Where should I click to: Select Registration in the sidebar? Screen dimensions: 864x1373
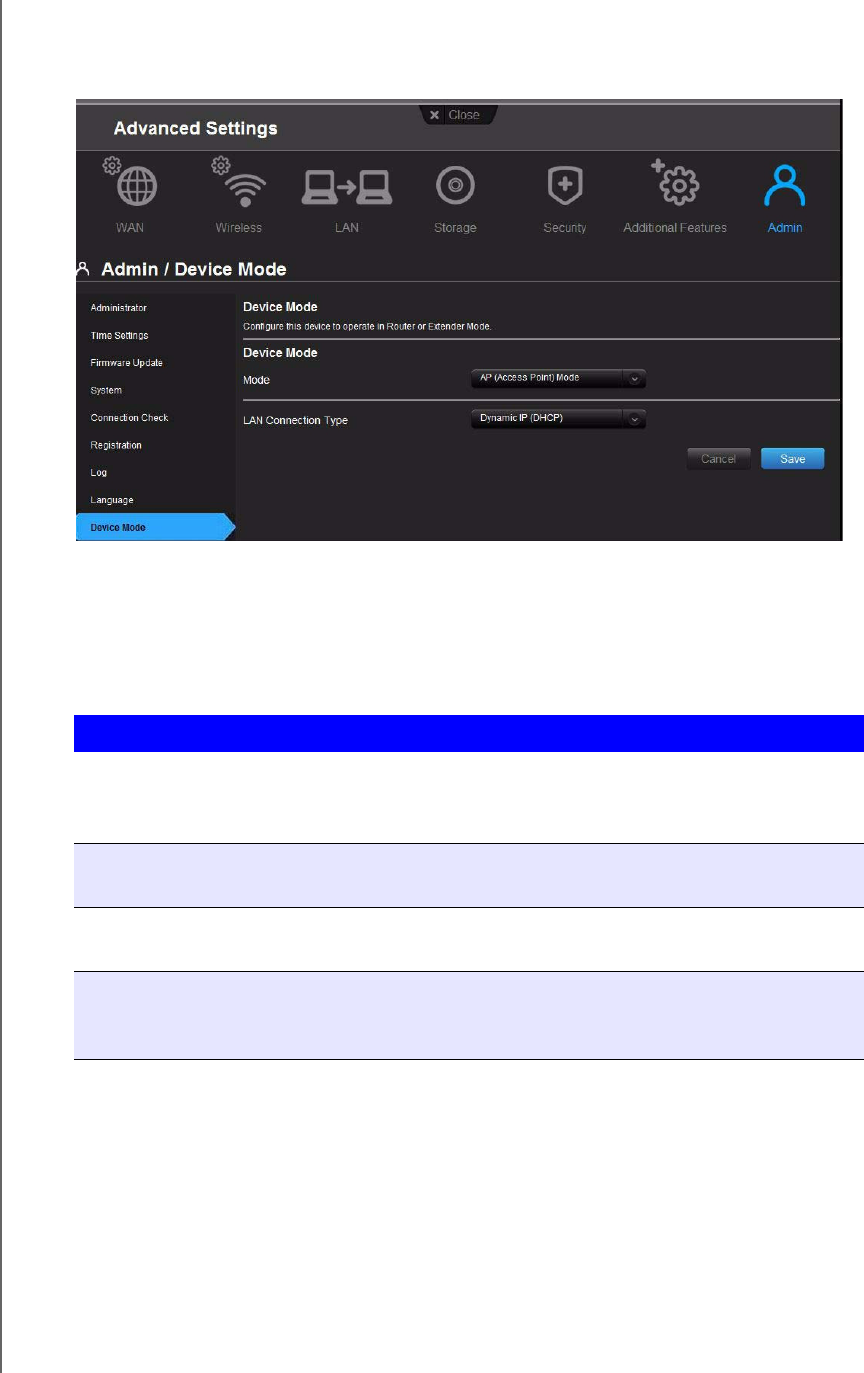click(x=116, y=445)
